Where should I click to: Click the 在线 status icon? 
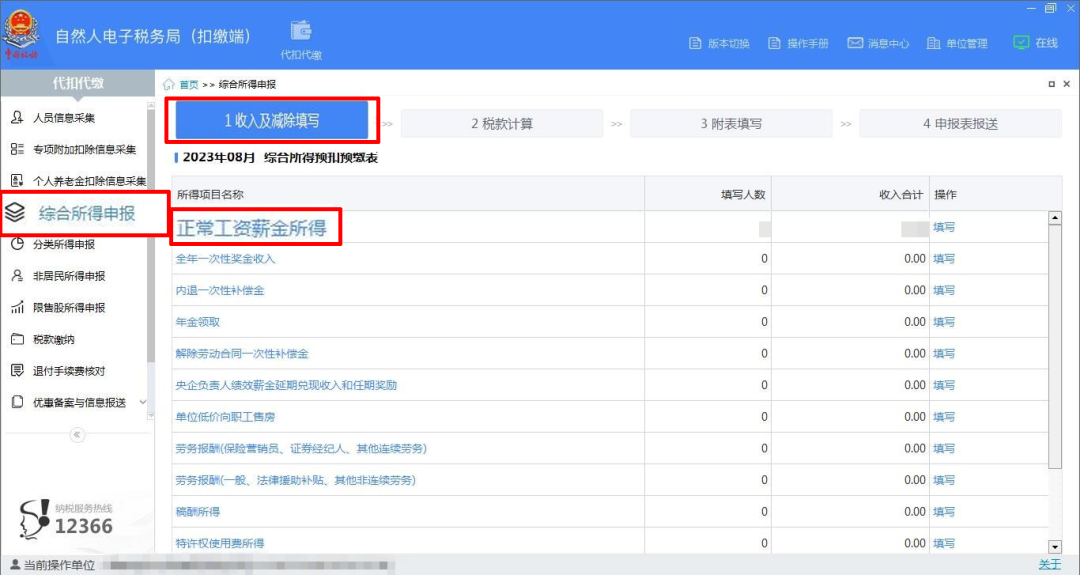click(x=1021, y=43)
